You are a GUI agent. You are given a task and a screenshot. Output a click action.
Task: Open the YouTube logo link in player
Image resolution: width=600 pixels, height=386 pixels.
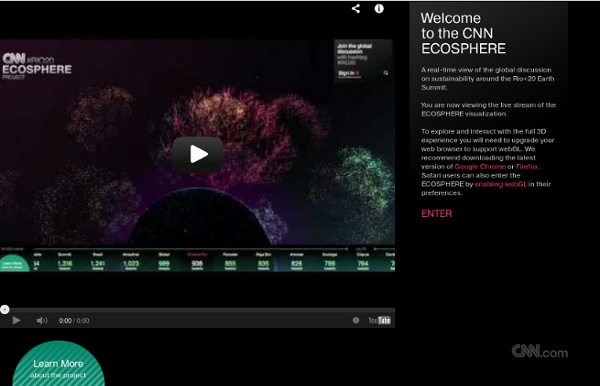tap(379, 320)
